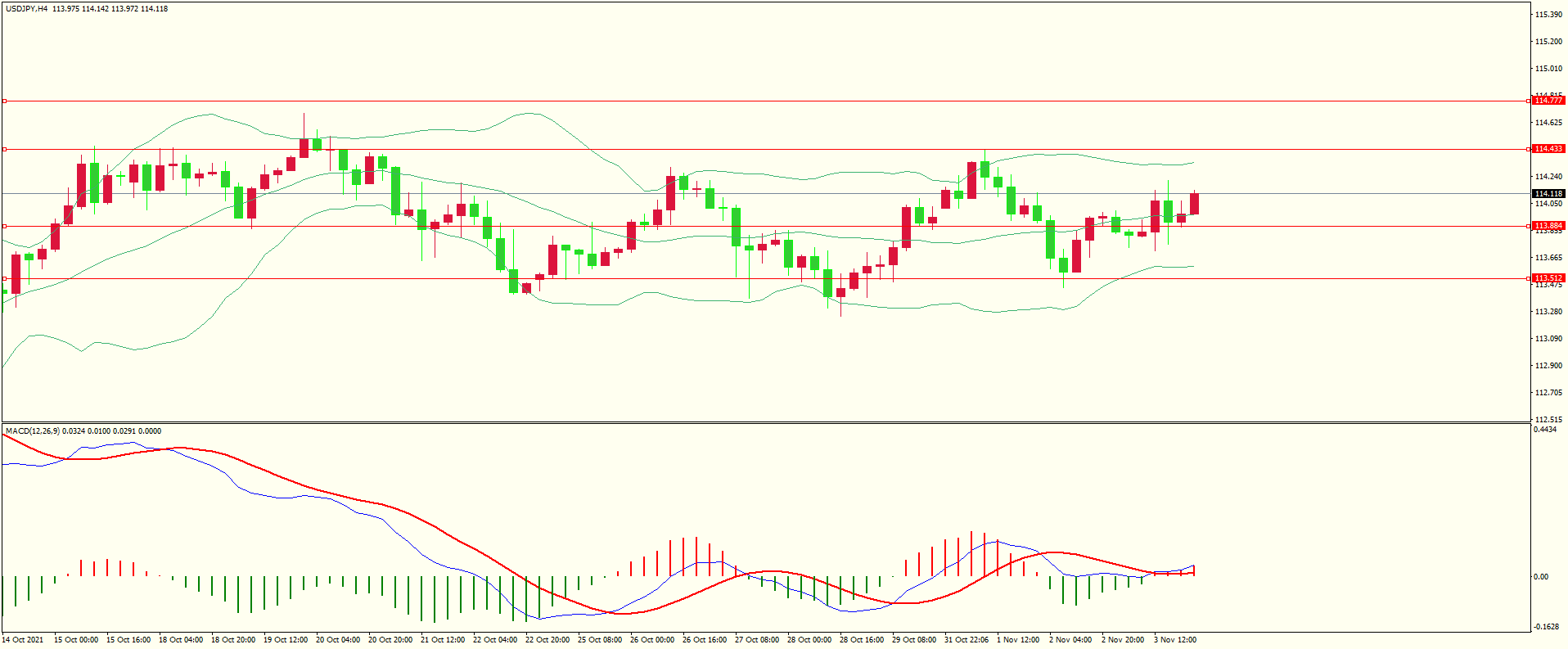Click the 0.00 level on MACD scale
Image resolution: width=1568 pixels, height=649 pixels.
tap(1541, 577)
